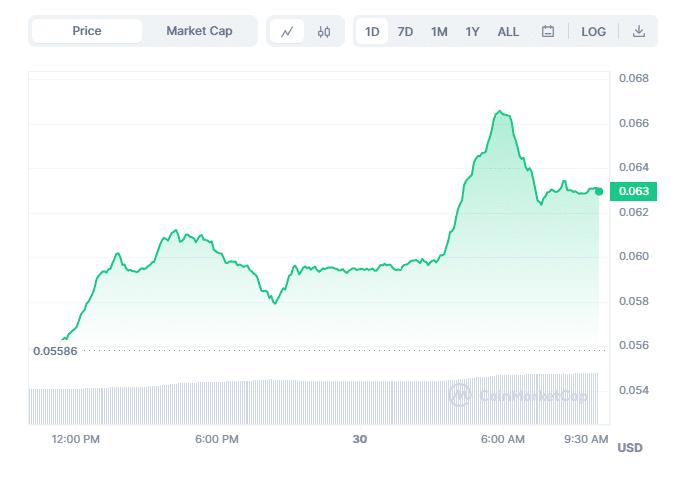The height and width of the screenshot is (477, 677).
Task: Click the 0.066 price axis label
Action: pos(634,123)
